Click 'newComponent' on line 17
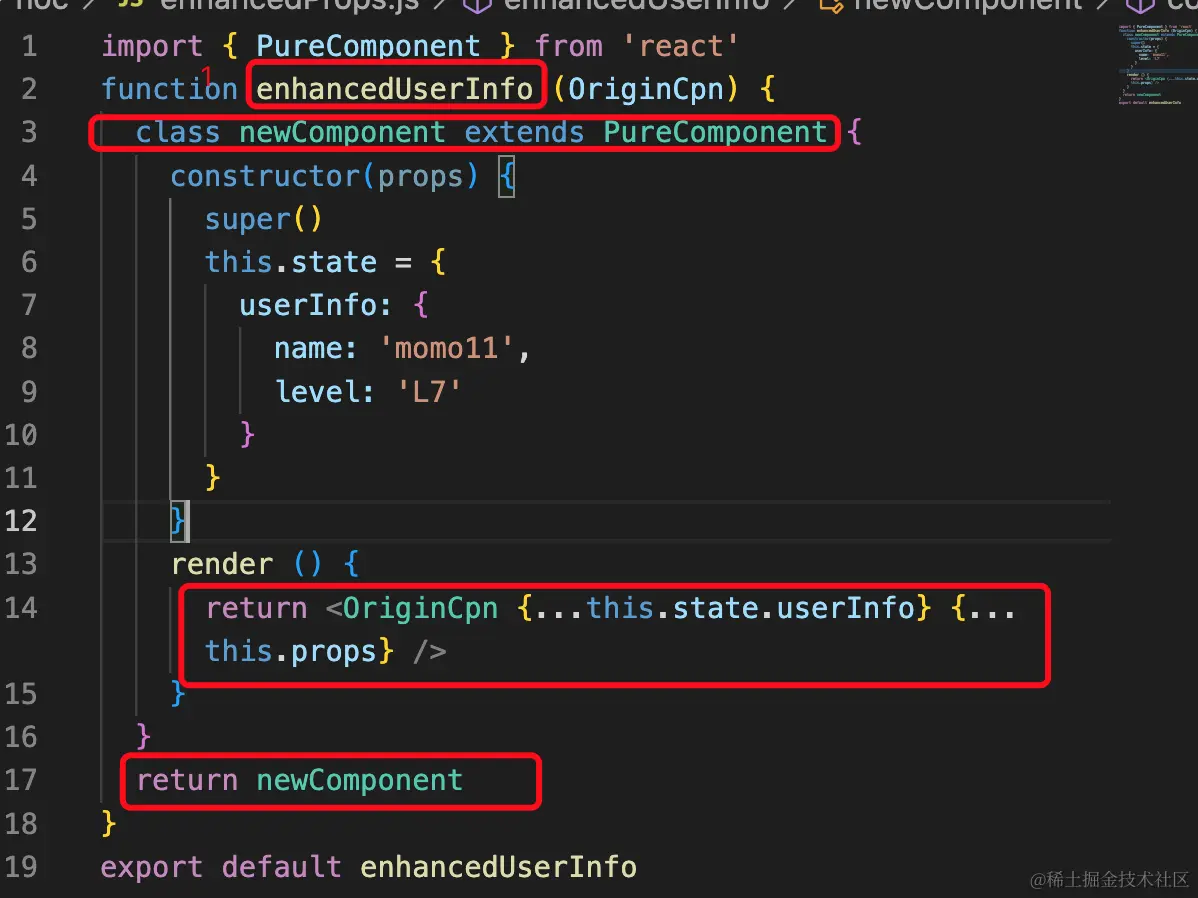Image resolution: width=1198 pixels, height=898 pixels. [359, 780]
